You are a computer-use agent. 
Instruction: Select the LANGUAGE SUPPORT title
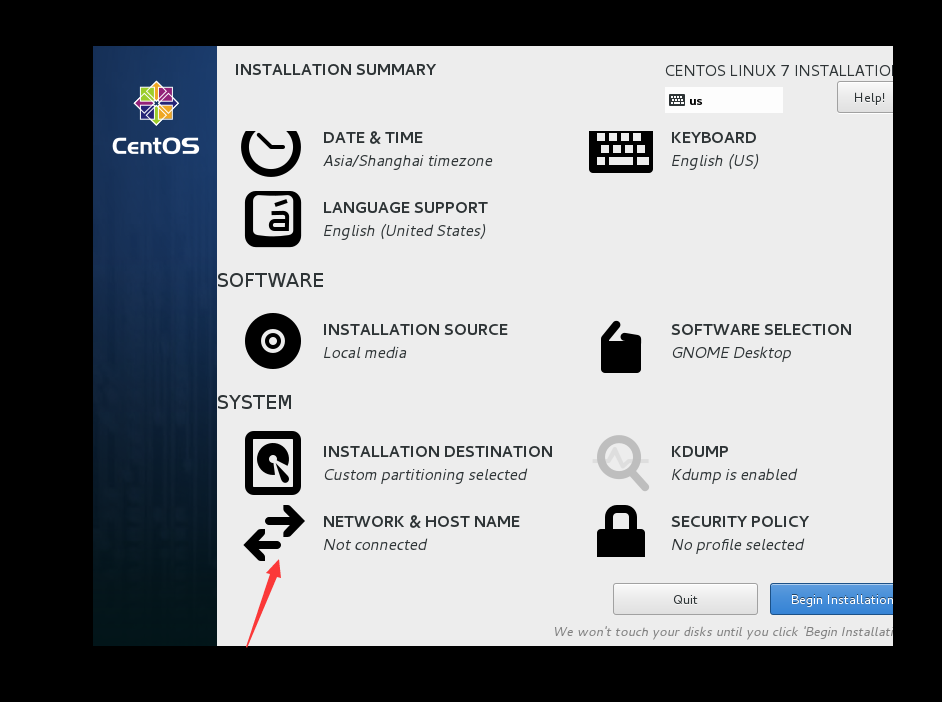coord(406,208)
